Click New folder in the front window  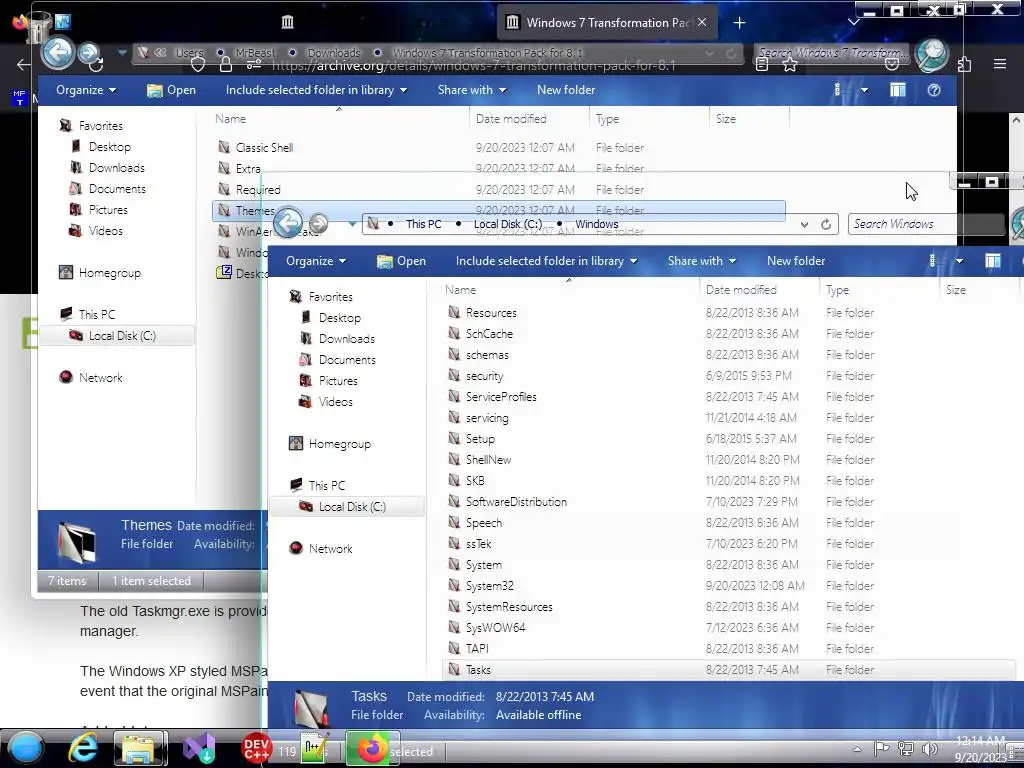point(796,261)
